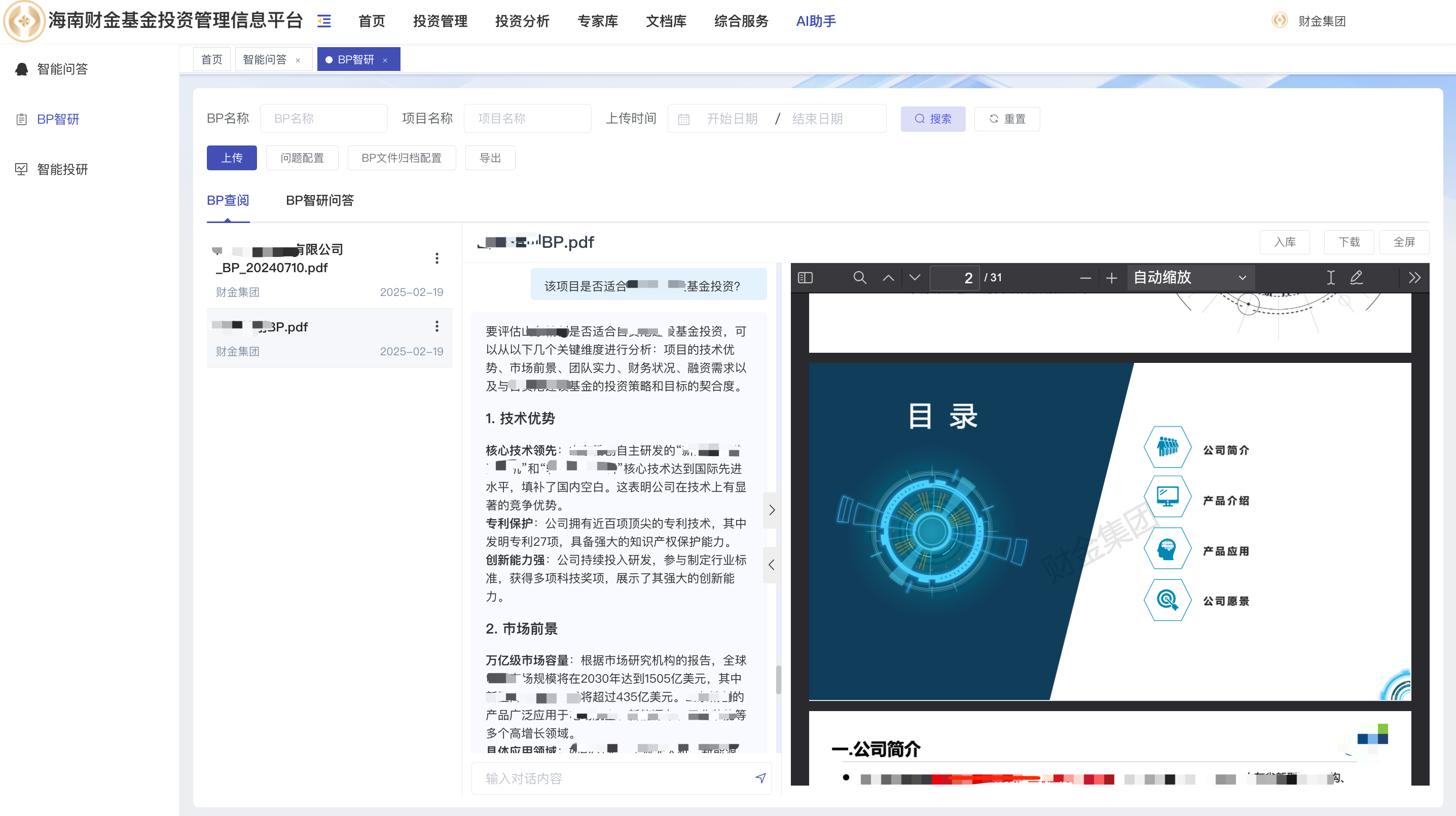
Task: Zoom in the PDF
Action: [1111, 277]
